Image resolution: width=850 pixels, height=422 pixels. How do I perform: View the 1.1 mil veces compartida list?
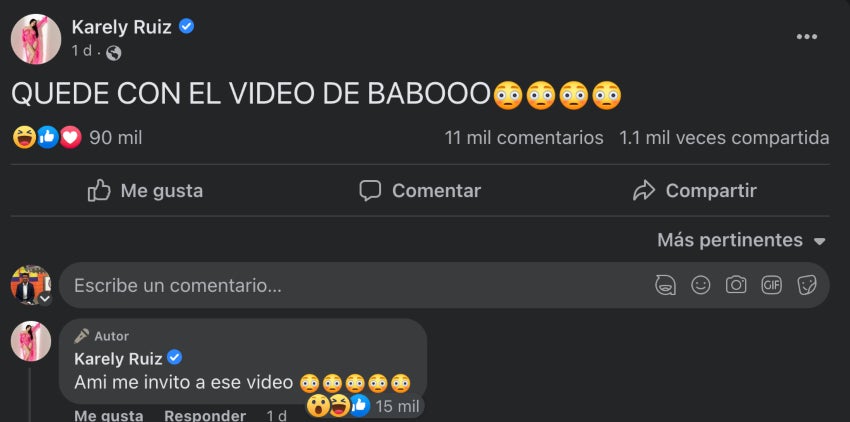click(x=724, y=138)
